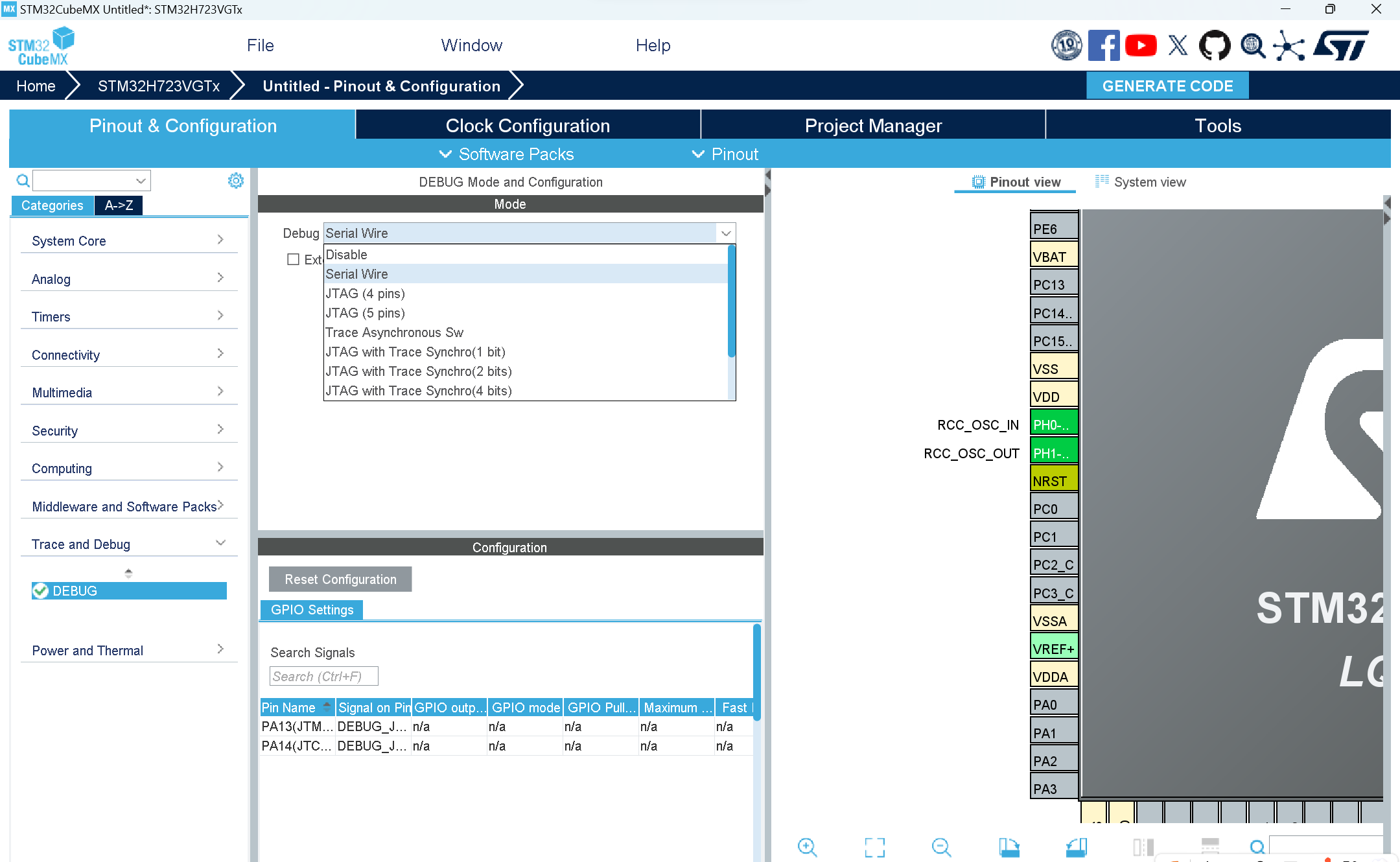Select the NRST pin on chip
Viewport: 1400px width, 862px height.
(x=1053, y=481)
